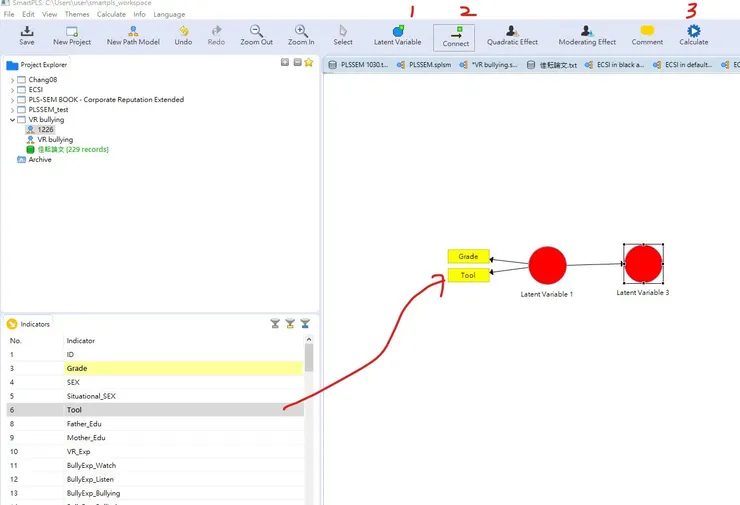Select the Mother_Edu indicator

coord(155,438)
